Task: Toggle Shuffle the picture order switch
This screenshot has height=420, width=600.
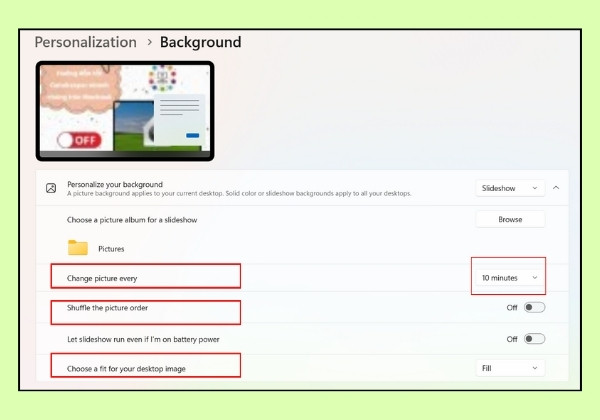Action: pyautogui.click(x=534, y=308)
